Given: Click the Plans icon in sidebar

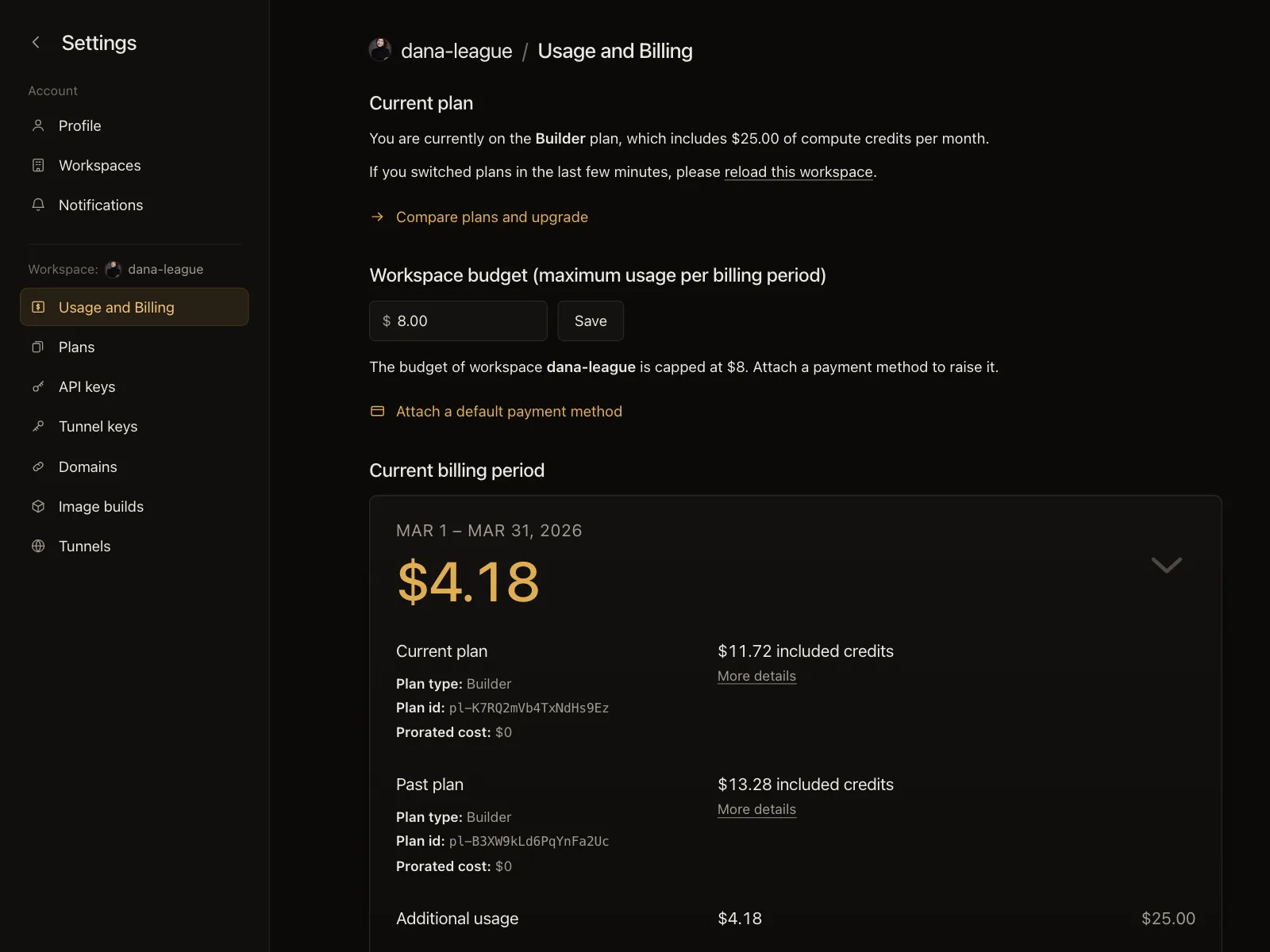Looking at the screenshot, I should pyautogui.click(x=38, y=347).
